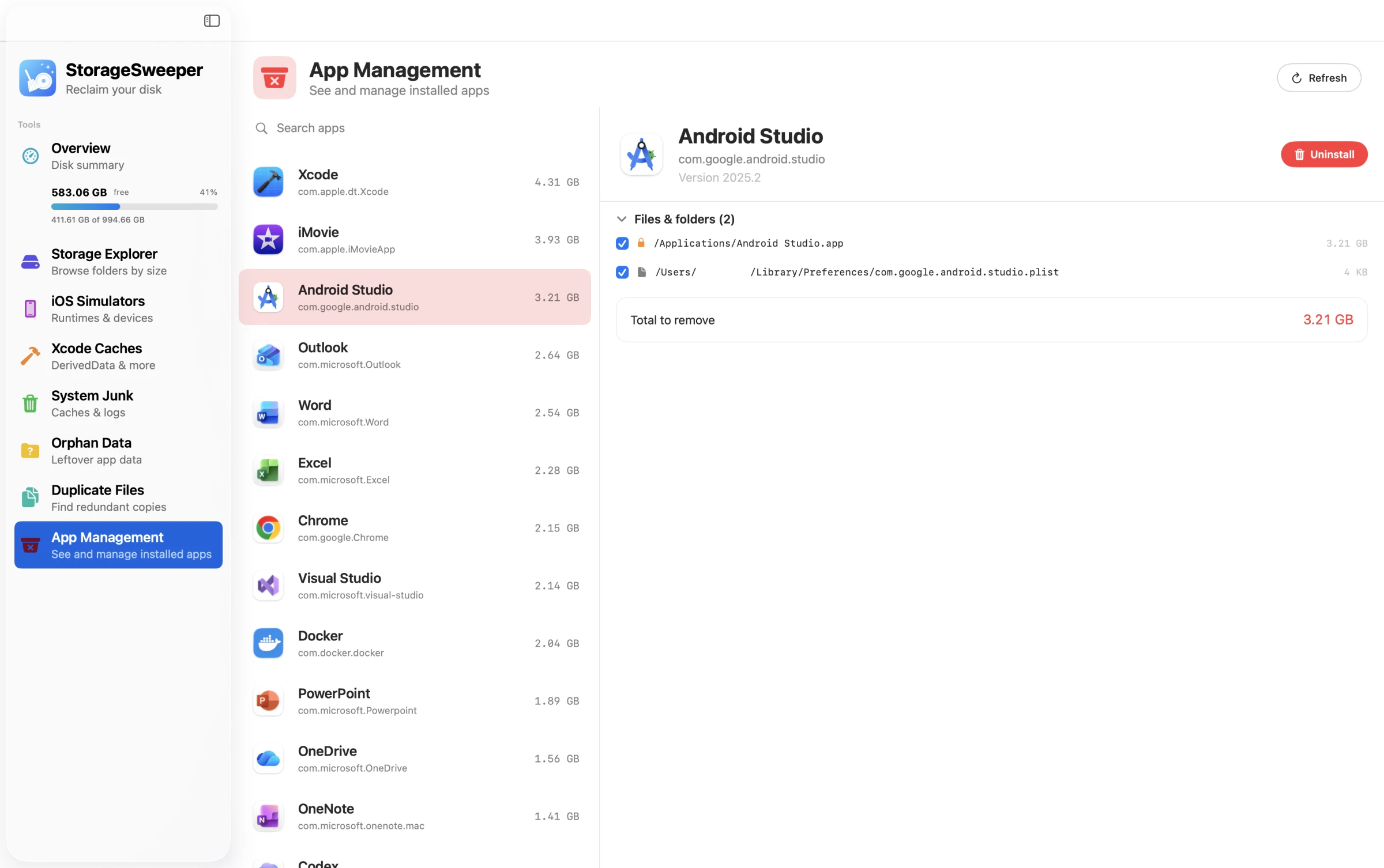
Task: Select the Android Studio list row
Action: point(415,297)
